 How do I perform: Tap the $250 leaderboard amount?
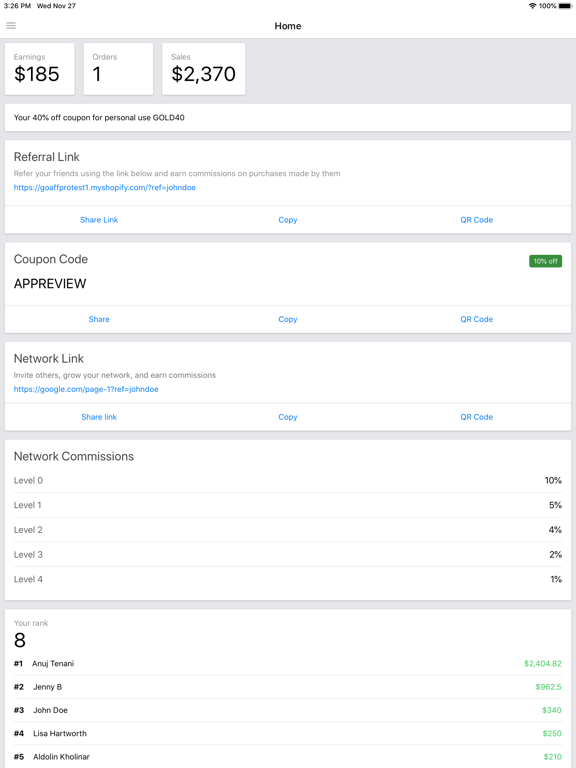click(552, 734)
